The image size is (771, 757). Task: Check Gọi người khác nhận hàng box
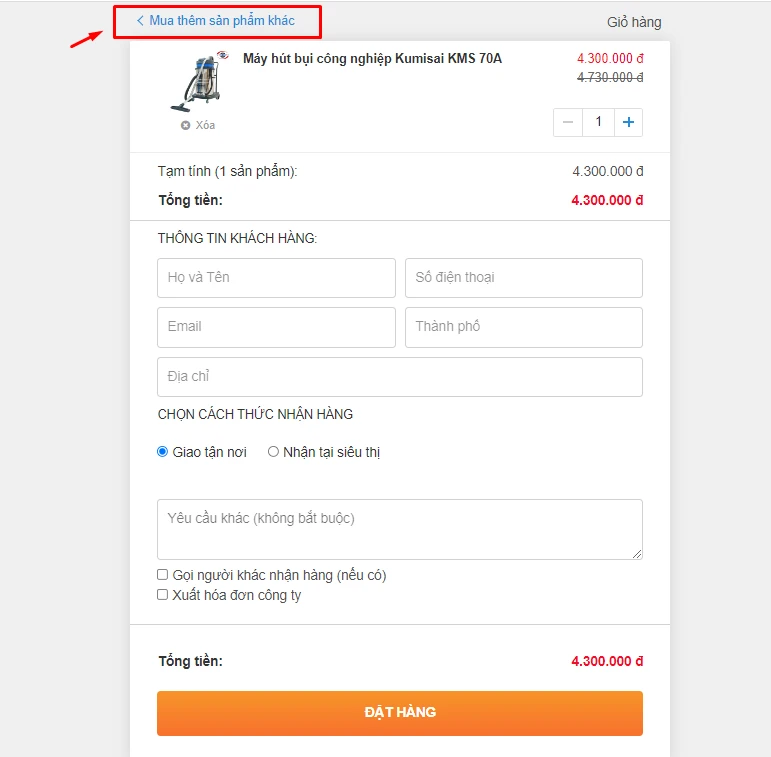coord(163,575)
